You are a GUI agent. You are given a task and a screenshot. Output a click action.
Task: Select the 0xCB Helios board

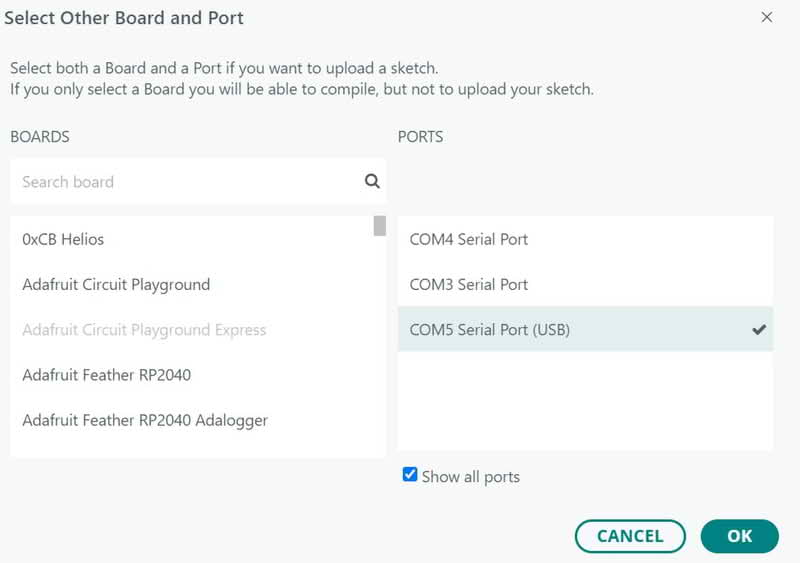pos(63,239)
